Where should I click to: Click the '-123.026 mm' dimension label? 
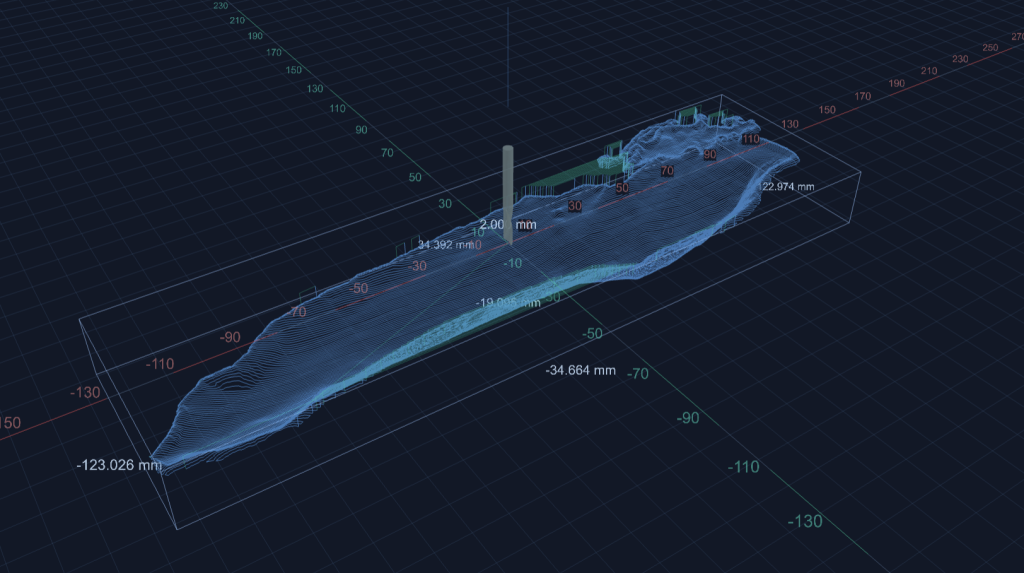(x=119, y=465)
